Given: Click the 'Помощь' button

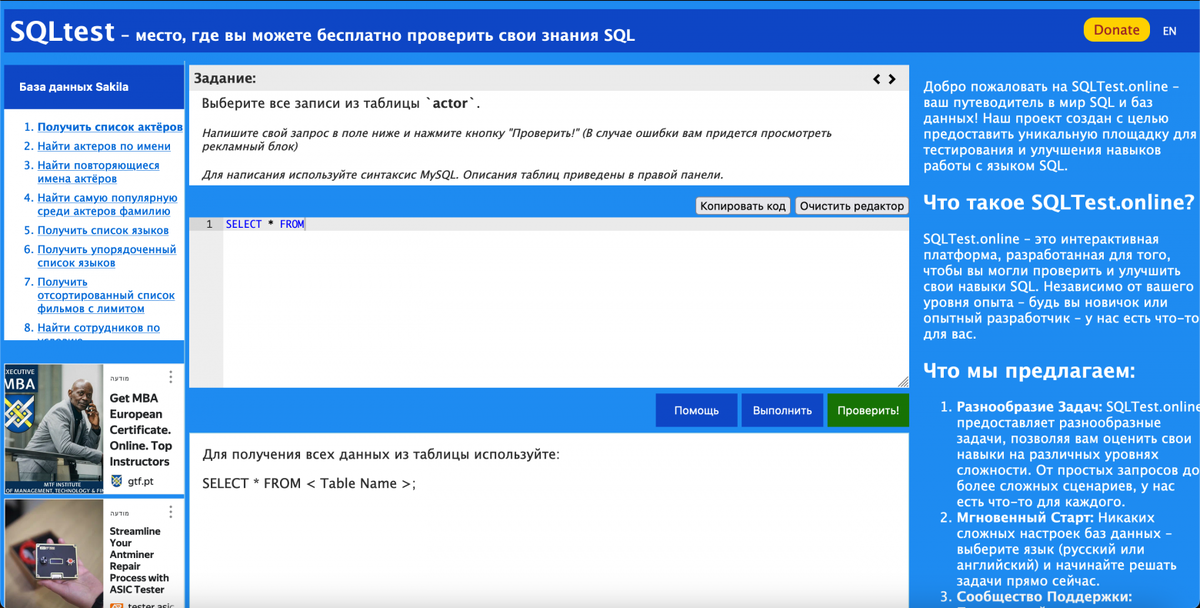Looking at the screenshot, I should point(696,410).
